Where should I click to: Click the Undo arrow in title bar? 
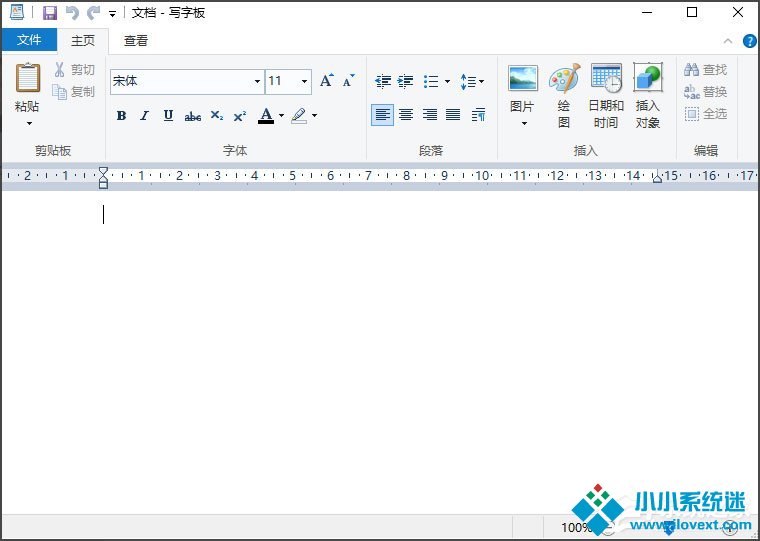pos(72,13)
